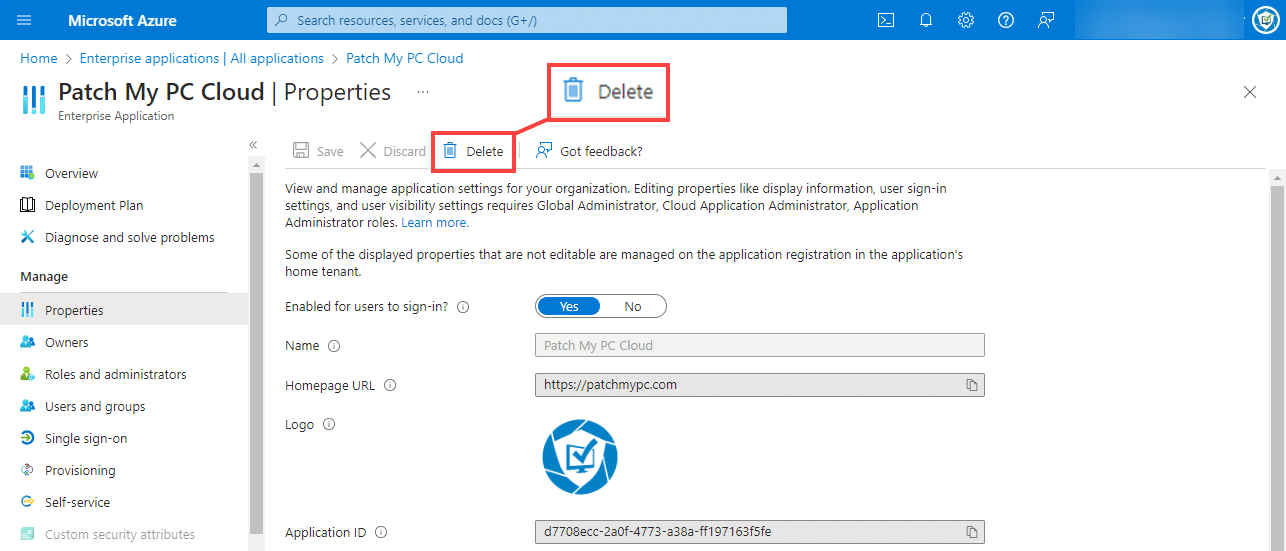Open Single sign-on in the Manage menu
The width and height of the screenshot is (1286, 551).
(x=86, y=438)
